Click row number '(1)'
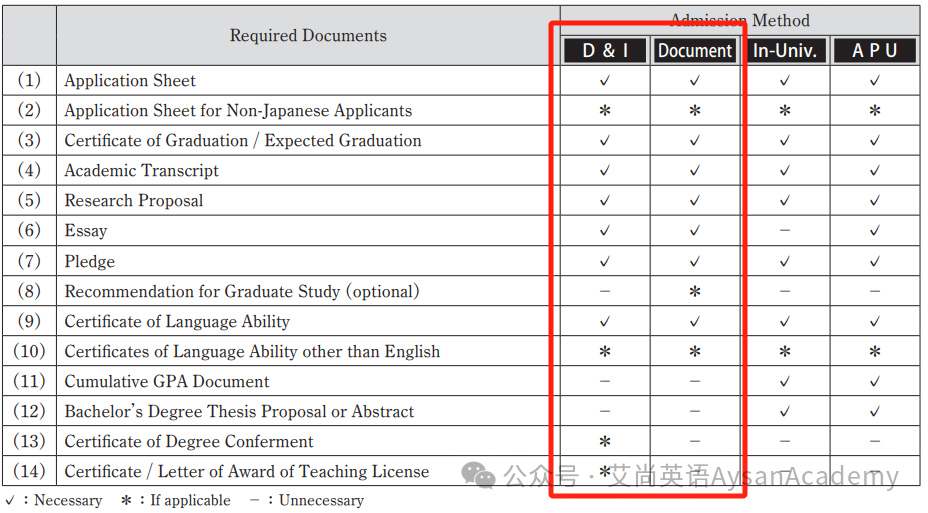Screen dimensions: 928x513 [29, 80]
